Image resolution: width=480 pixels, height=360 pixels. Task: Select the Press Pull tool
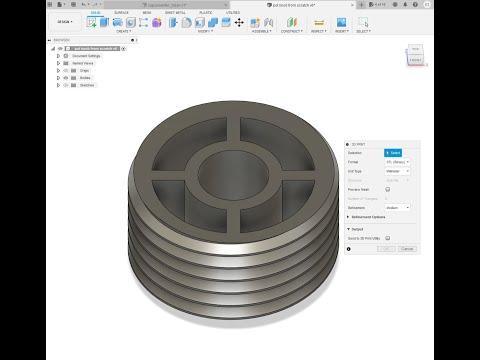pyautogui.click(x=173, y=22)
